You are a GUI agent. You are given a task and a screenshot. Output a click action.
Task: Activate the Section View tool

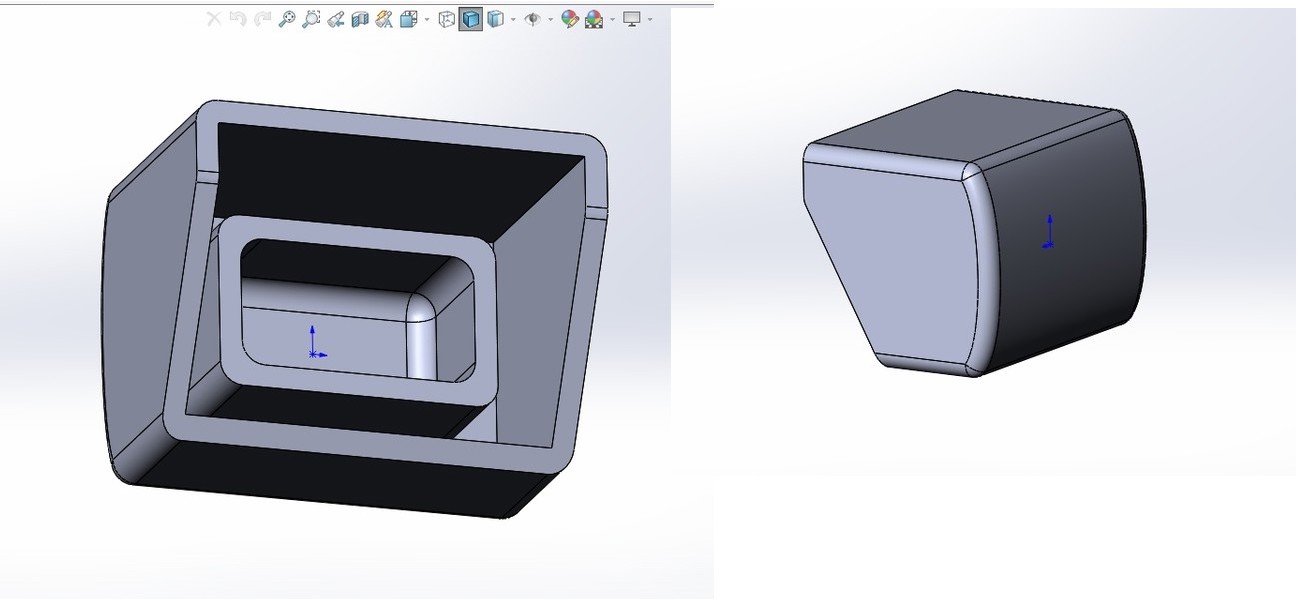[360, 19]
